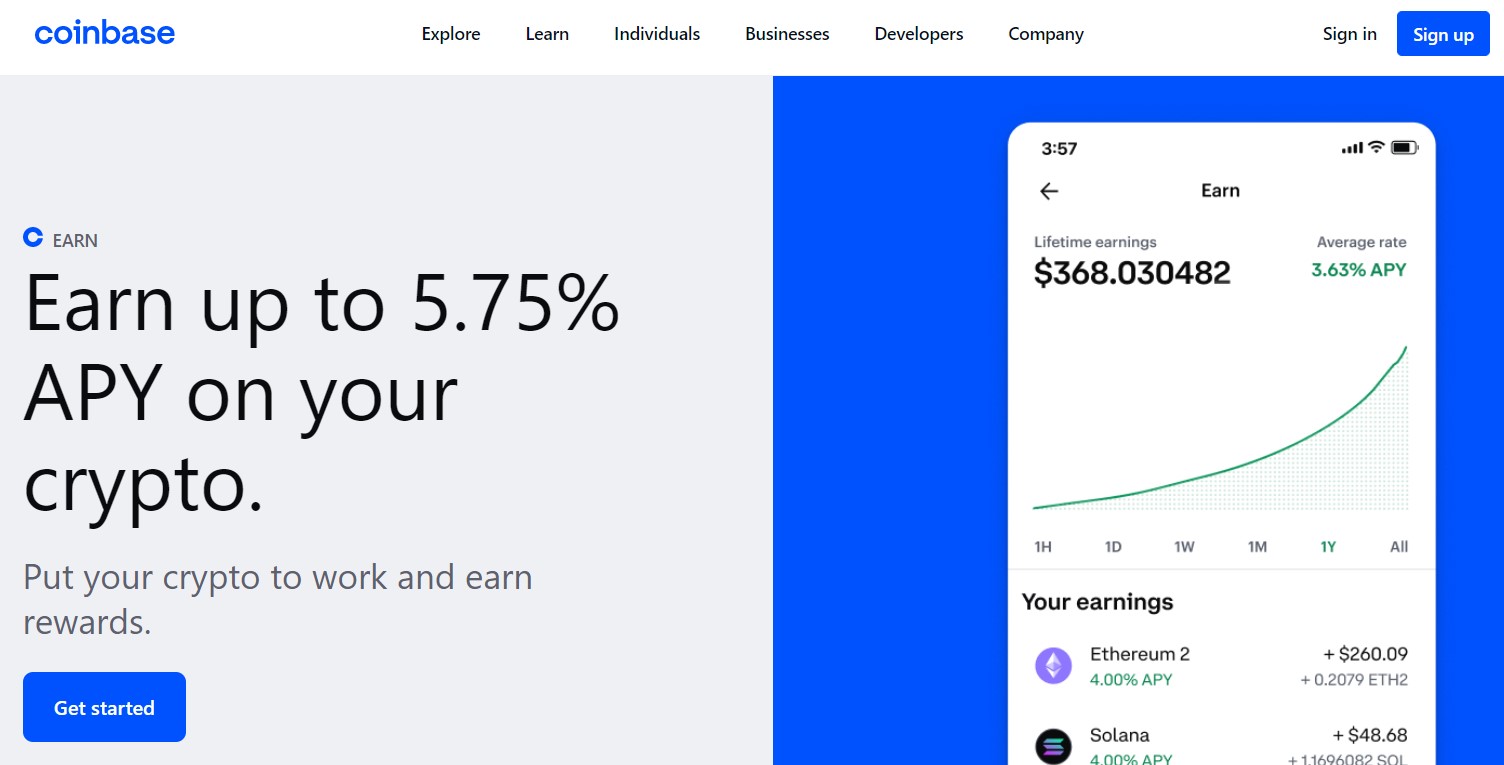
Task: Open the Learn menu
Action: click(x=547, y=34)
